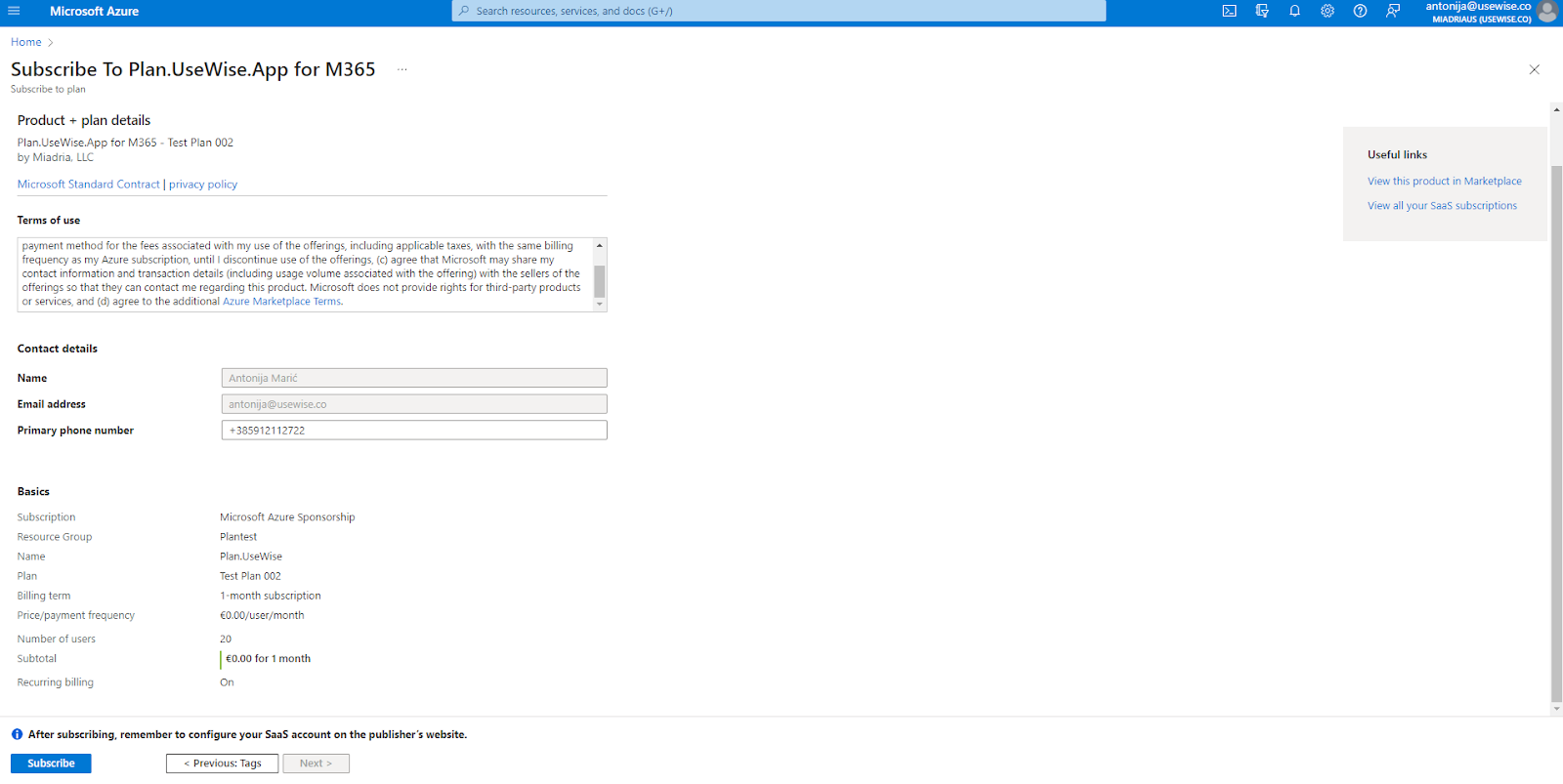Viewport: 1563px width, 784px height.
Task: Click the Email address field
Action: [414, 404]
